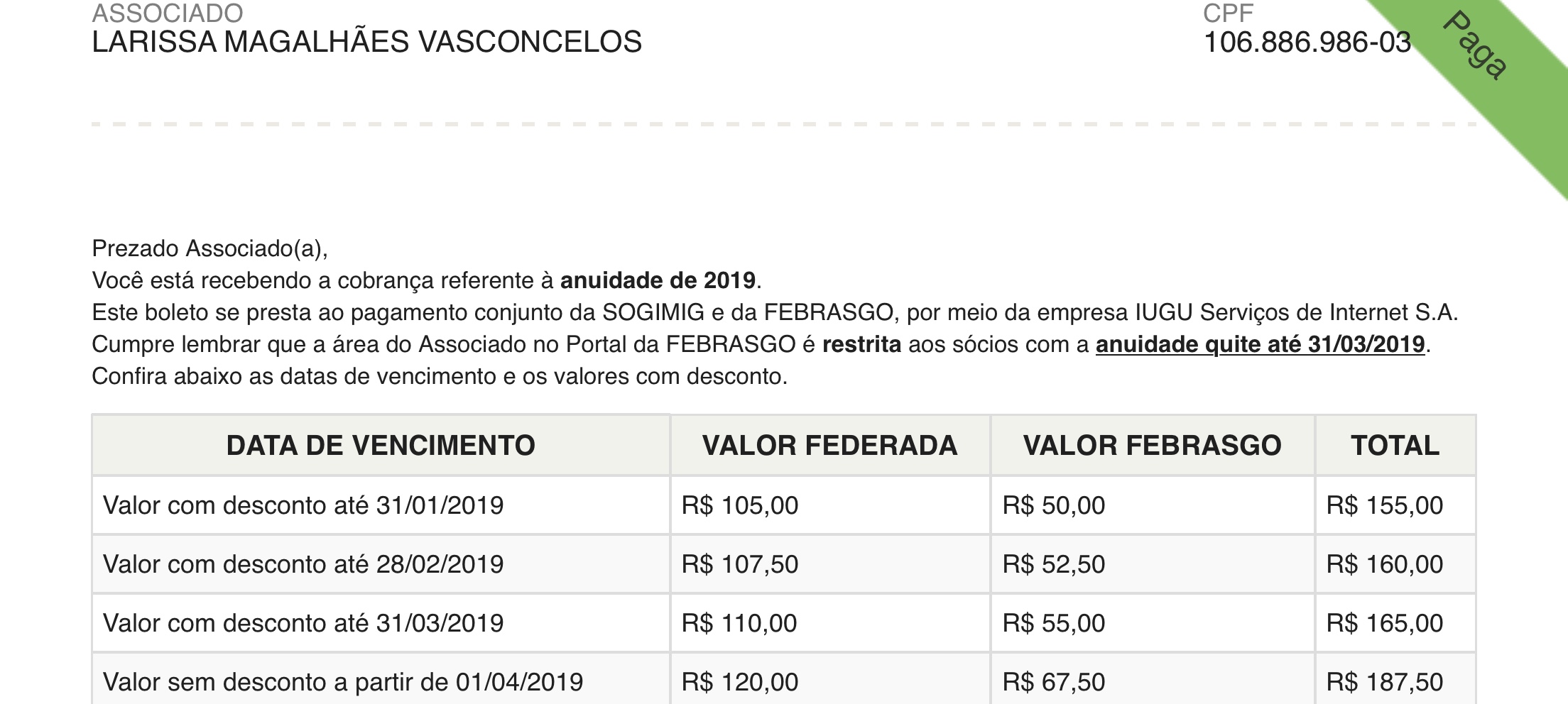This screenshot has width=1568, height=704.
Task: Click the underlined anuidade quite até 31/03/2019 text
Action: [1260, 344]
